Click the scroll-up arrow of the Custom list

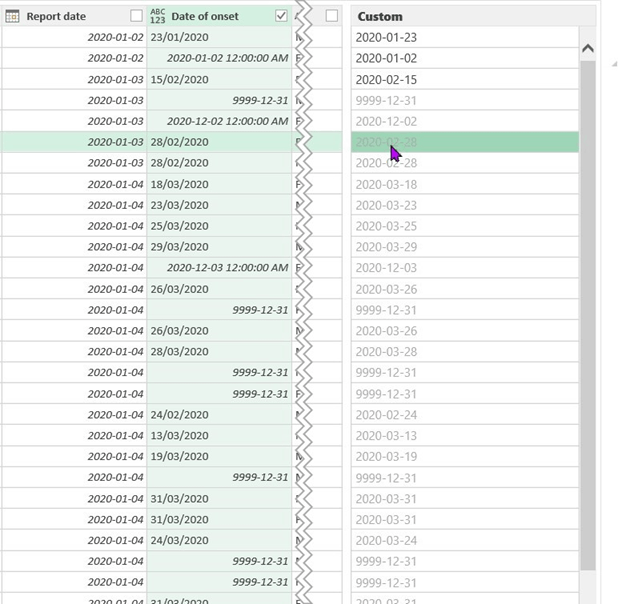(588, 48)
